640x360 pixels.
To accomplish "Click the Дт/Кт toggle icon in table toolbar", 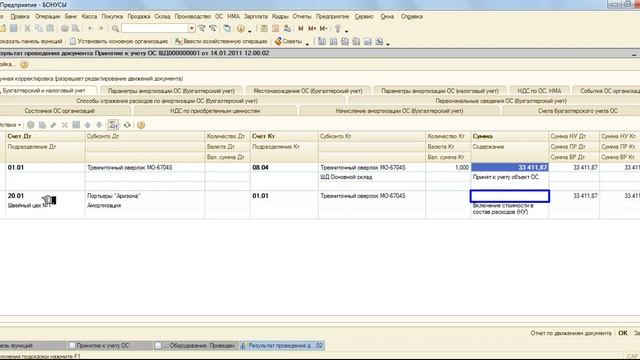I will [x=113, y=125].
